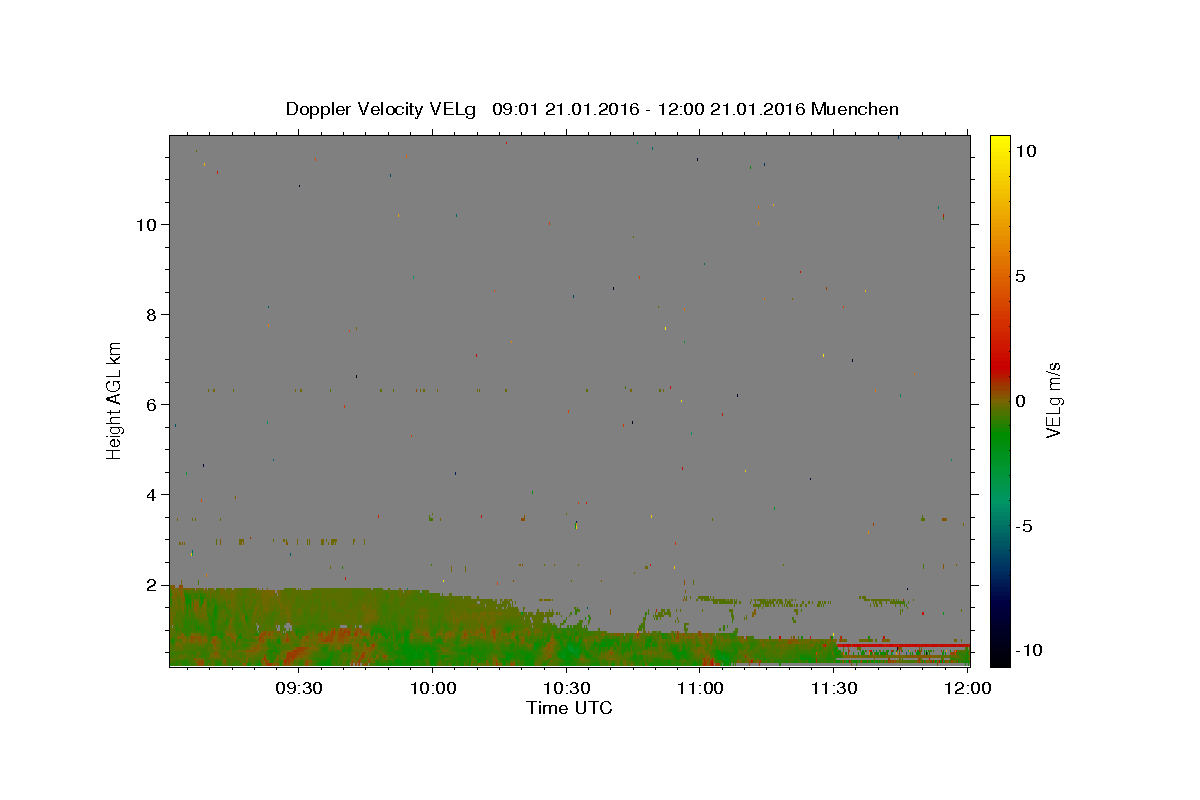Click the height tick label 6
This screenshot has height=800, width=1200.
(152, 405)
